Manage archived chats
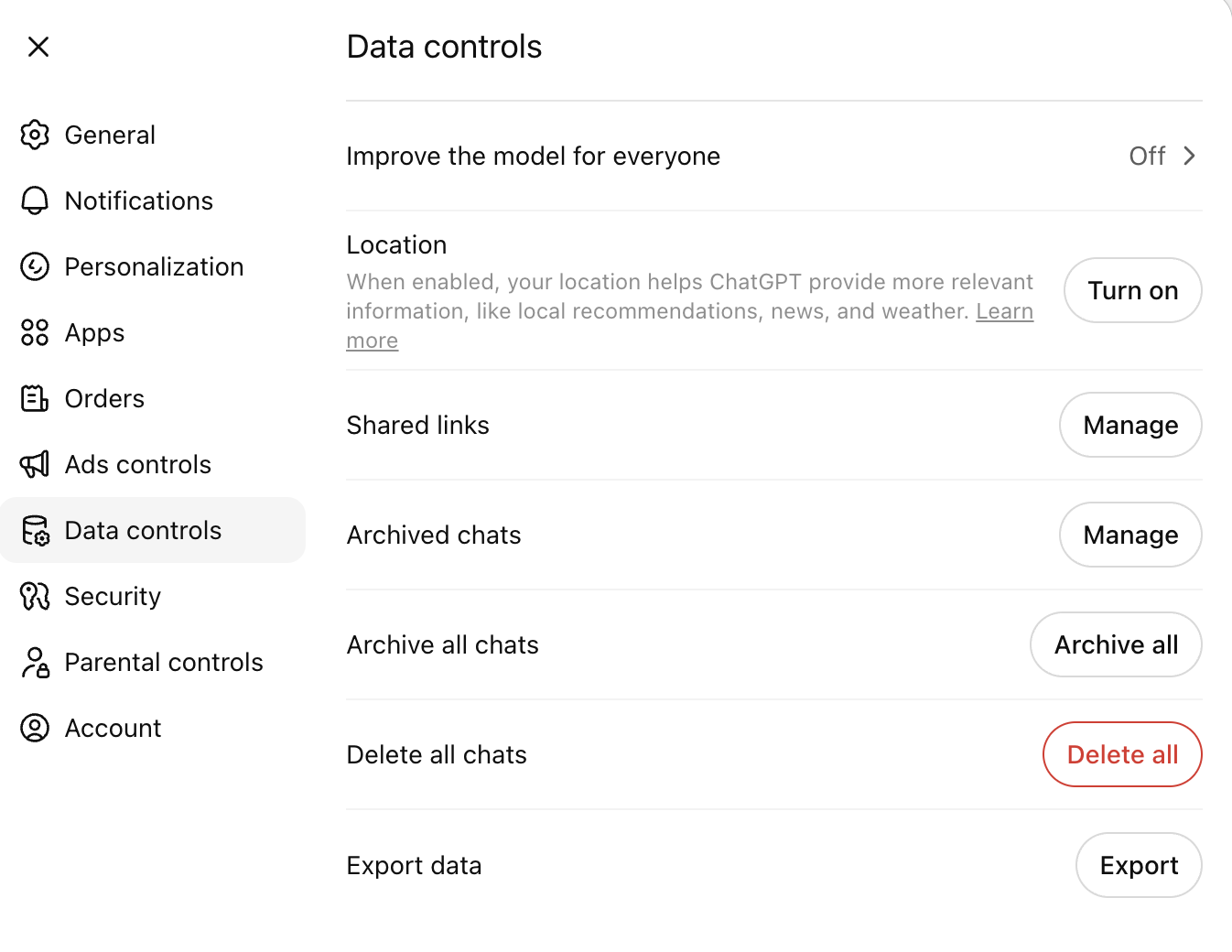The height and width of the screenshot is (952, 1232). pos(1130,535)
